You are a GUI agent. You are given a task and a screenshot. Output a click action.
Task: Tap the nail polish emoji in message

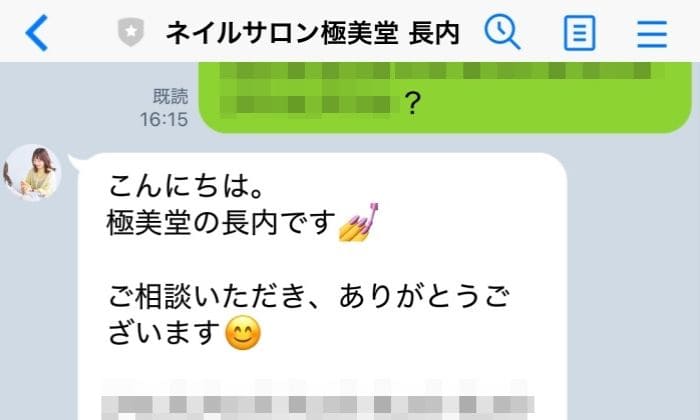[358, 222]
